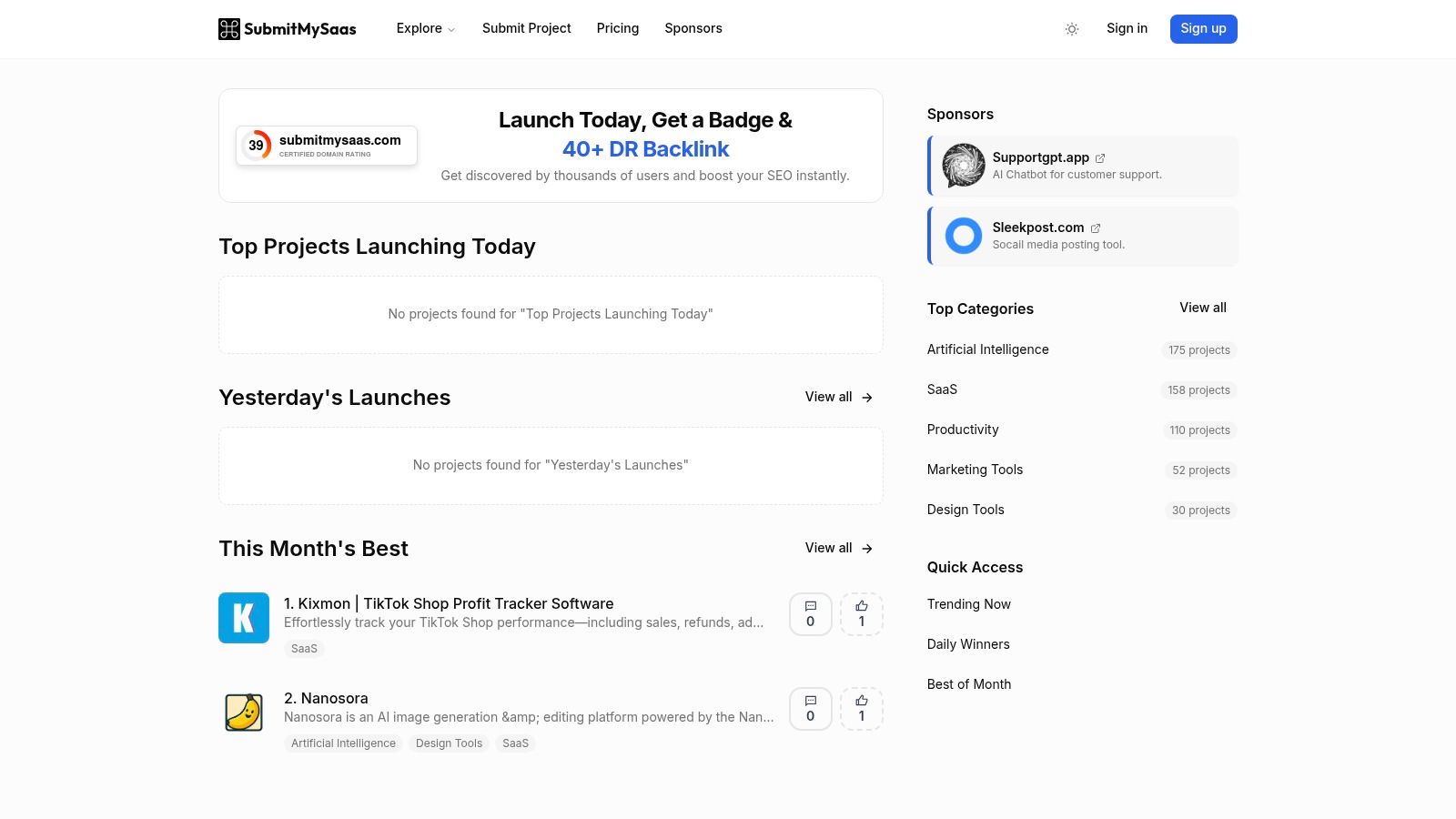Click the certified domain rating badge
This screenshot has height=819, width=1456.
[x=327, y=145]
